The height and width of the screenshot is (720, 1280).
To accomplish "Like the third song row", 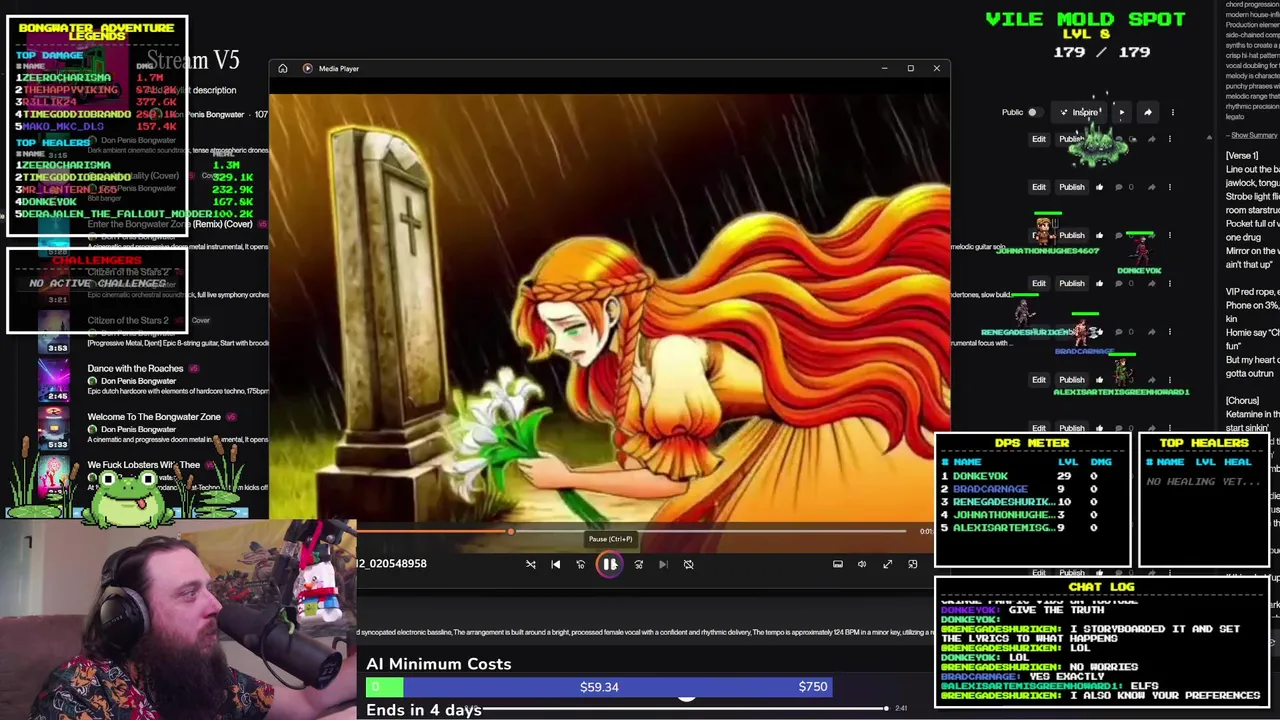I will [1099, 235].
